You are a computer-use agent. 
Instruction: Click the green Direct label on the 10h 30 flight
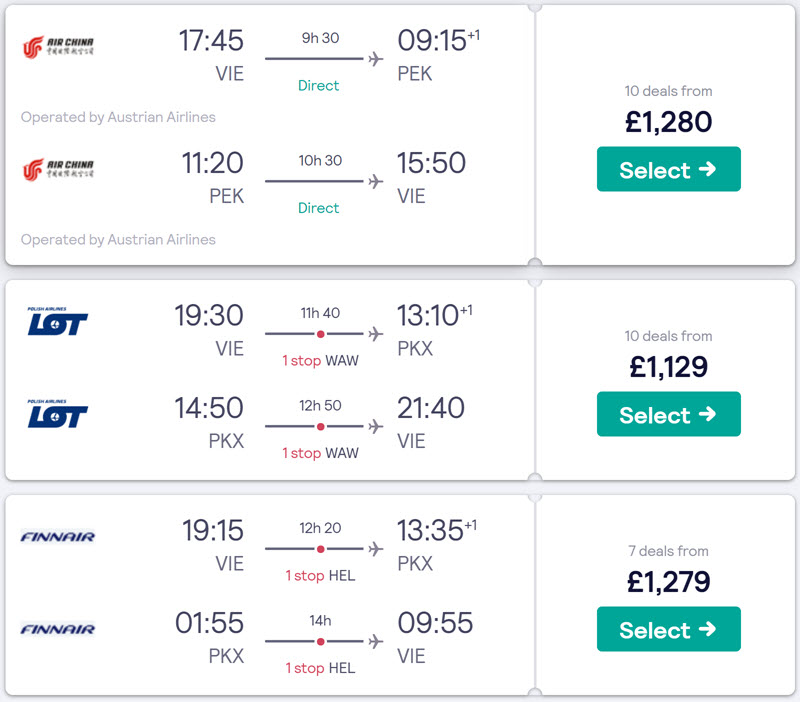pos(318,208)
